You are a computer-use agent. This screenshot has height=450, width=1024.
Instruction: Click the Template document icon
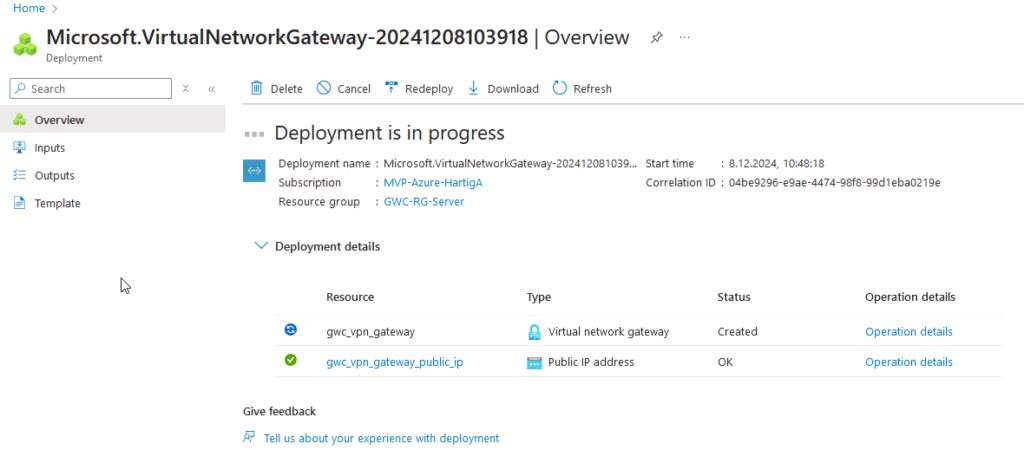click(x=20, y=203)
